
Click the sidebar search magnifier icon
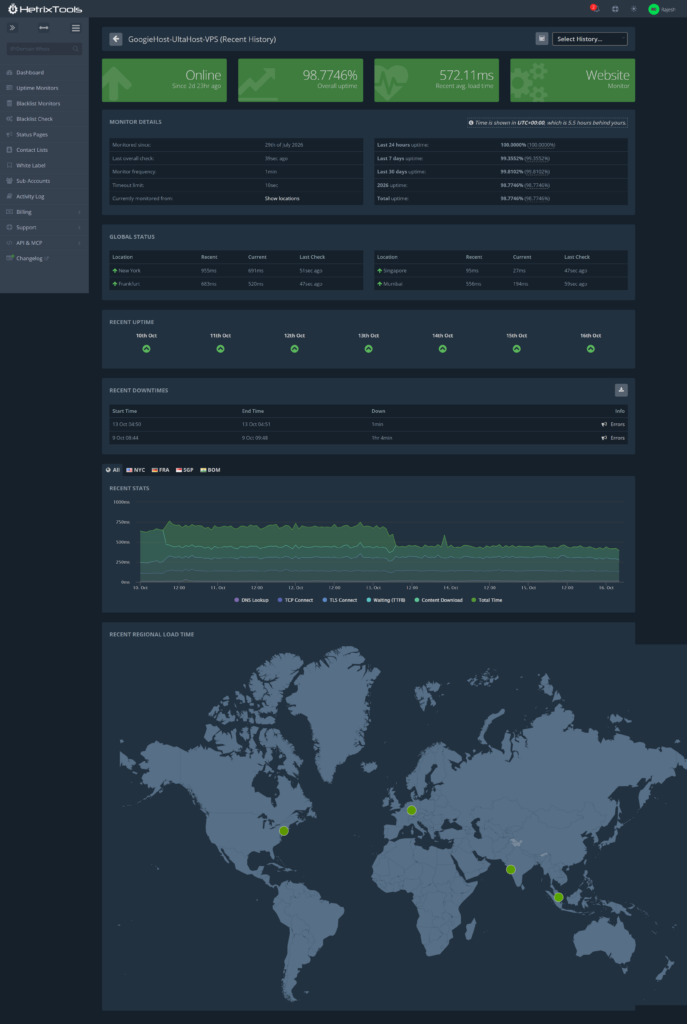click(76, 49)
